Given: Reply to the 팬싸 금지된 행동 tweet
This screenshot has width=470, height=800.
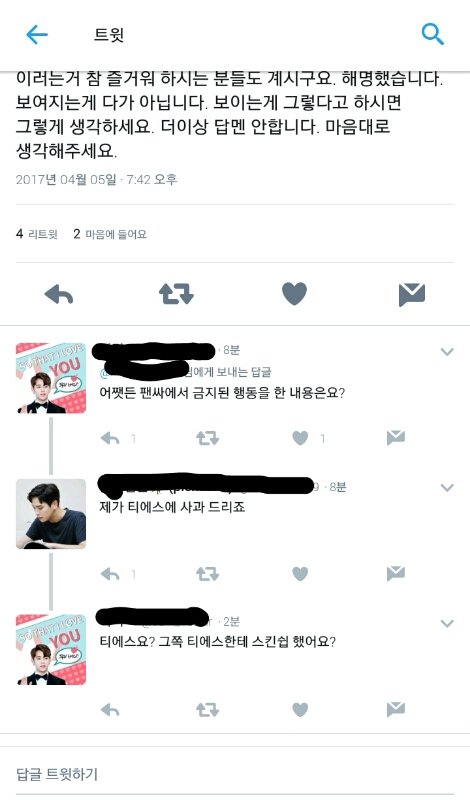Looking at the screenshot, I should pos(110,438).
